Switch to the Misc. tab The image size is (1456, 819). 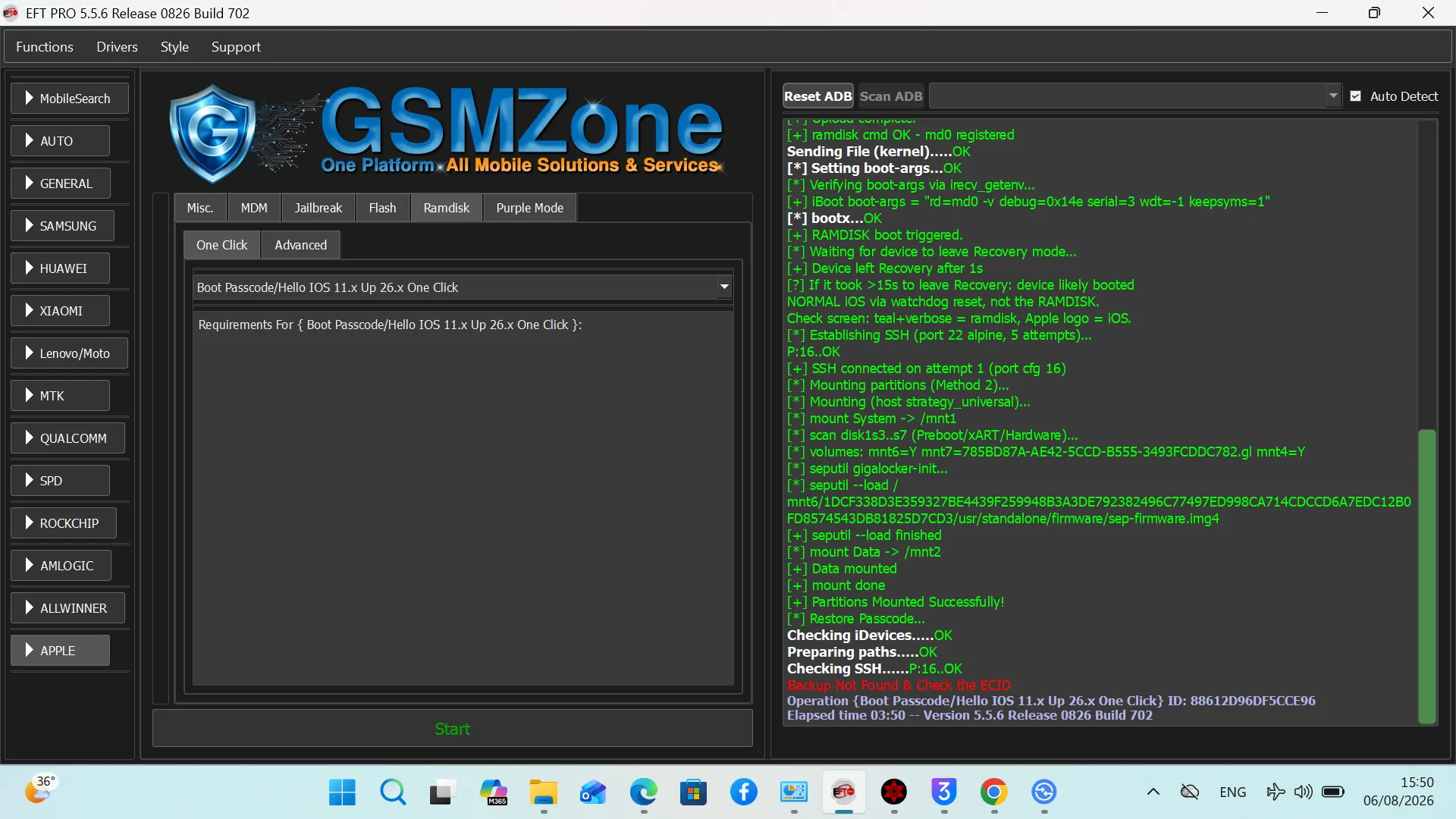coord(200,208)
